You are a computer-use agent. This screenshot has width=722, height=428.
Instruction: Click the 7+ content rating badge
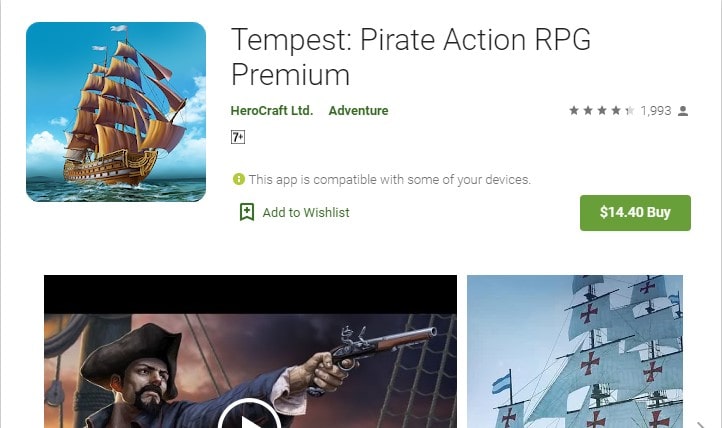(238, 137)
